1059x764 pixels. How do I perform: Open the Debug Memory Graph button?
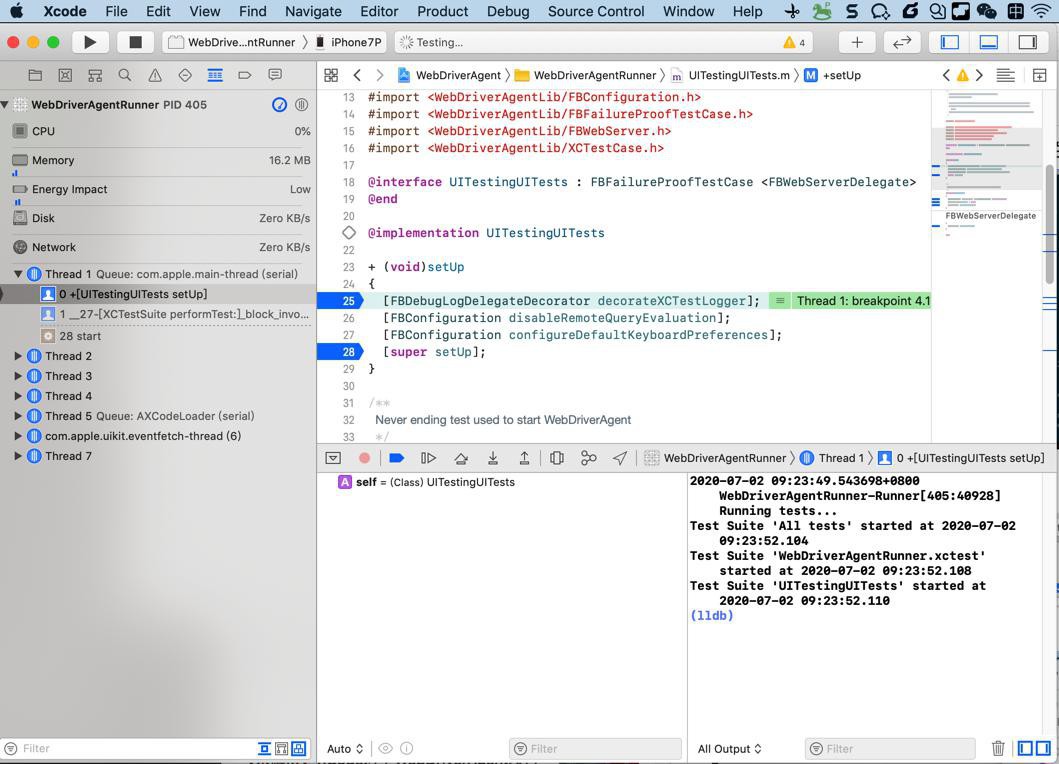[x=588, y=458]
